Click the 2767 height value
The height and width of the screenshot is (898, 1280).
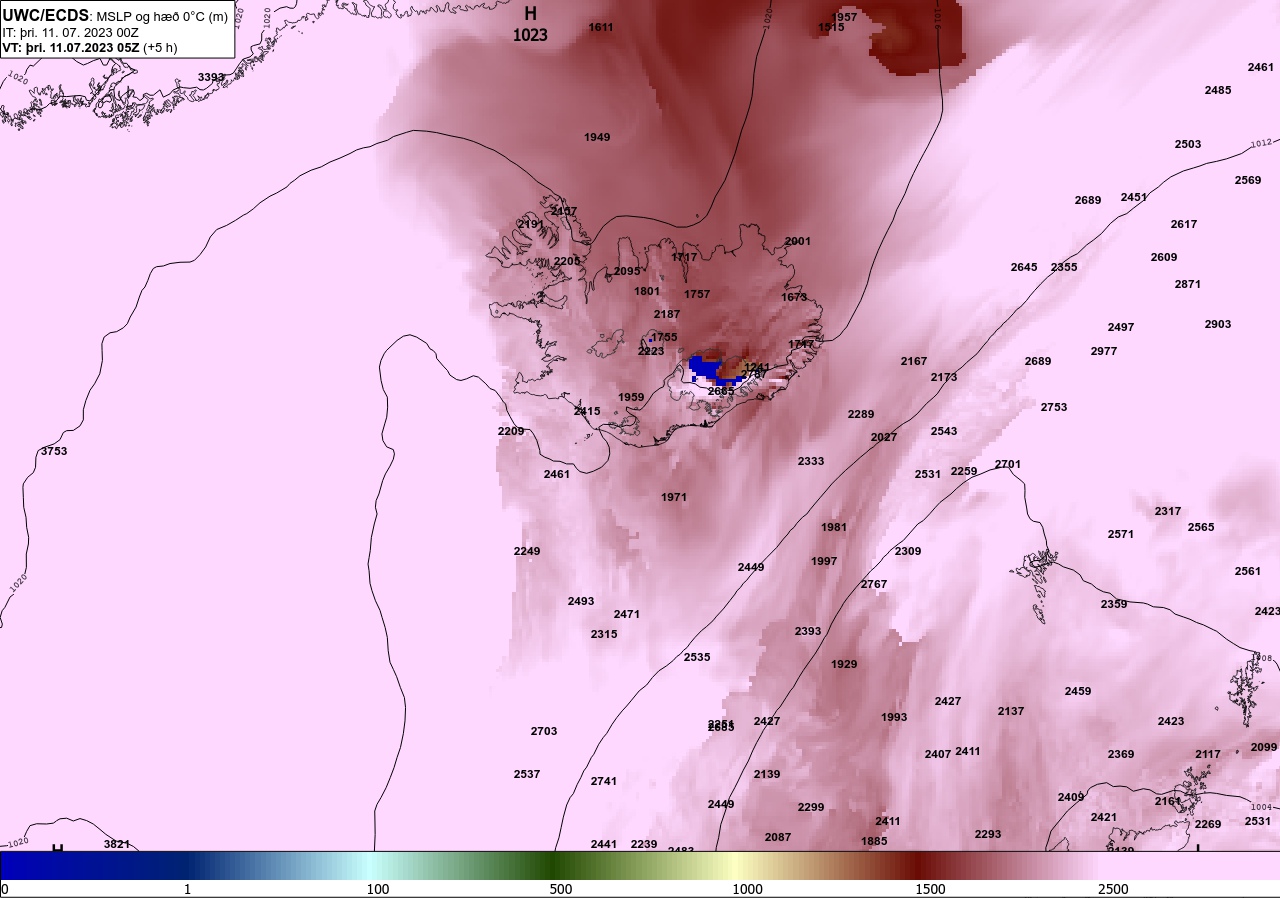tap(874, 584)
